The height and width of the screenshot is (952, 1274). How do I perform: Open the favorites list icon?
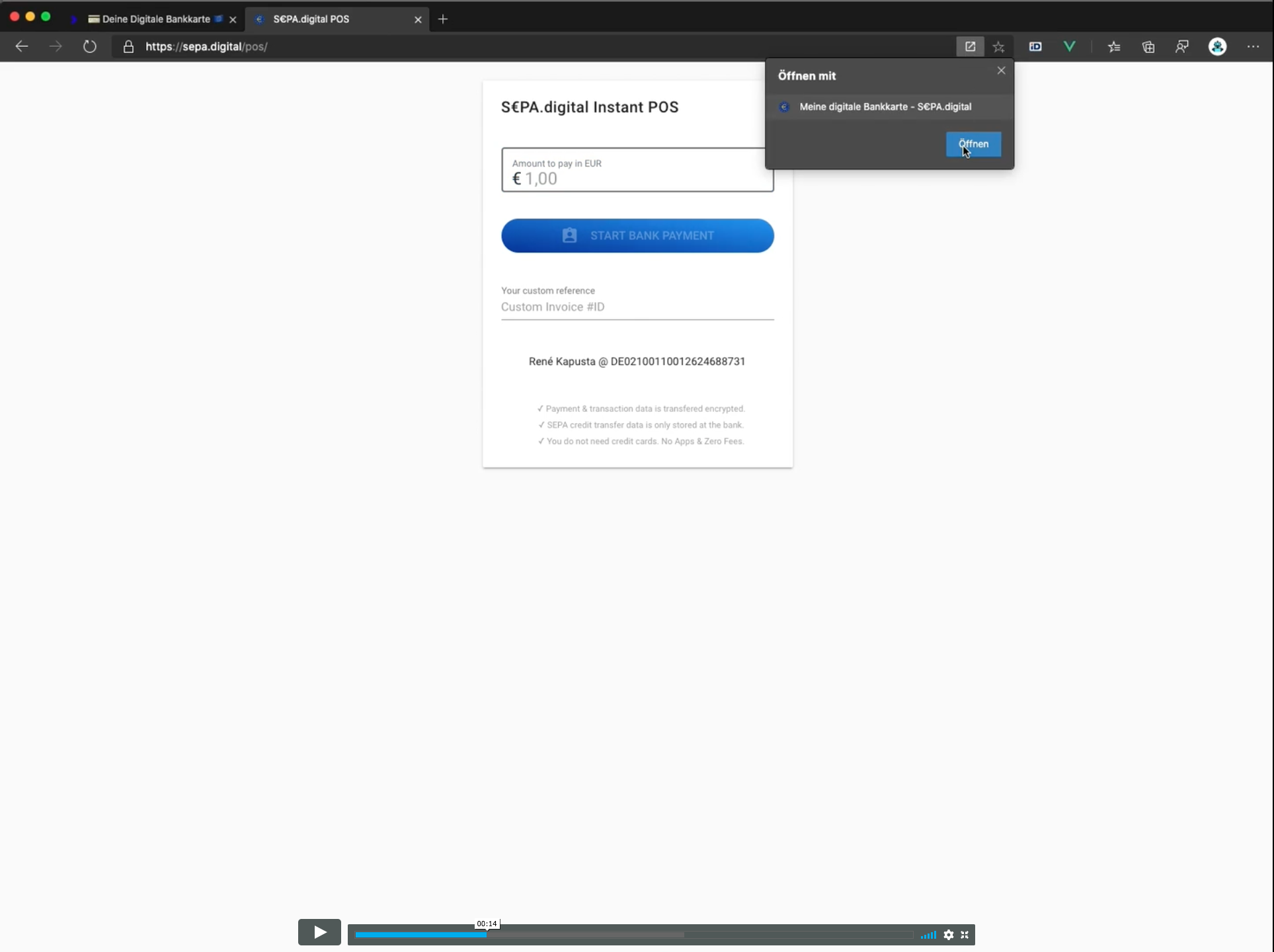point(1114,46)
